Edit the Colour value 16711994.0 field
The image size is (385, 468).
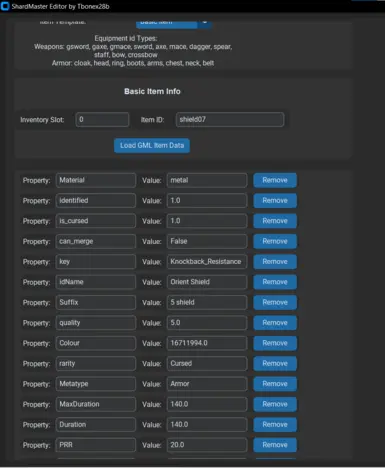click(x=207, y=343)
